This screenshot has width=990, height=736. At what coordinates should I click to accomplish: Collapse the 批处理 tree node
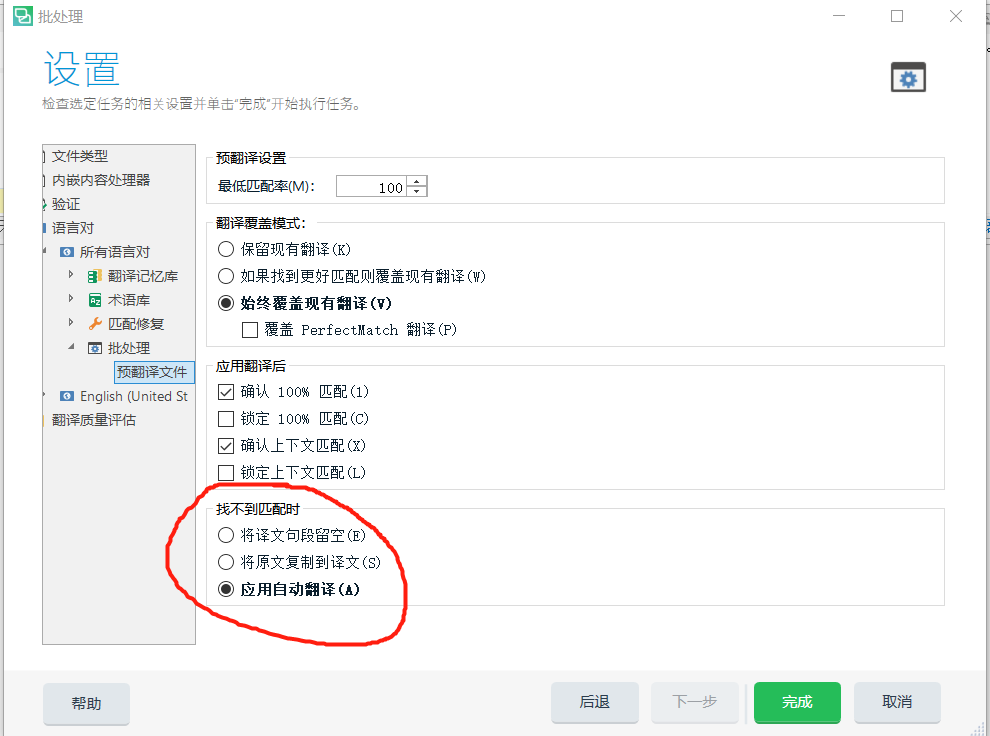point(71,347)
